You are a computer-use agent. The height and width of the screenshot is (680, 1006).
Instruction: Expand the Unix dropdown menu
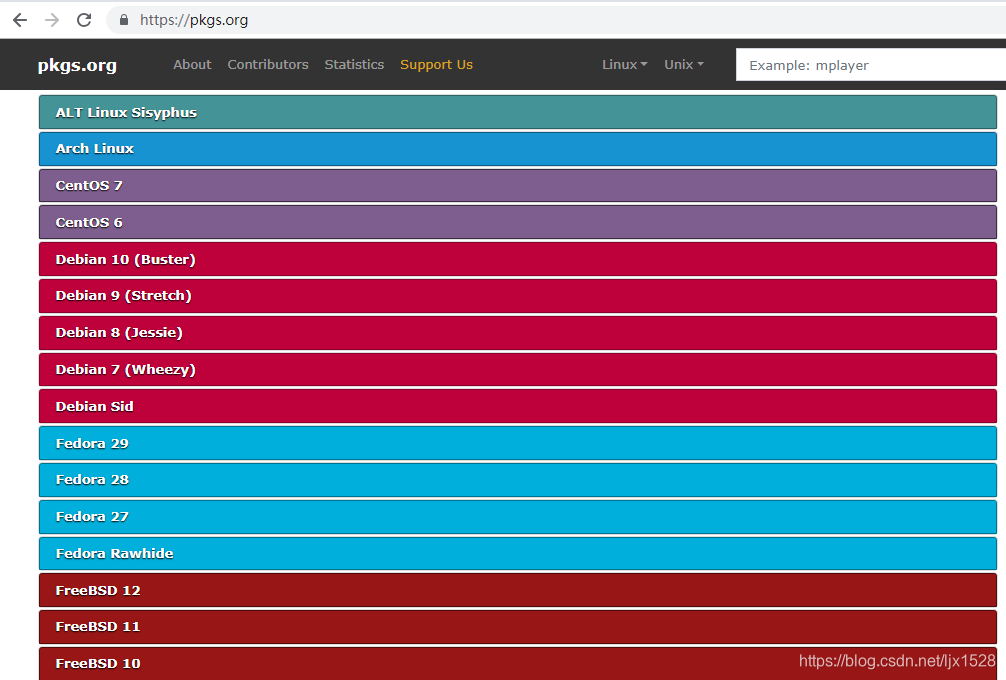[x=684, y=65]
